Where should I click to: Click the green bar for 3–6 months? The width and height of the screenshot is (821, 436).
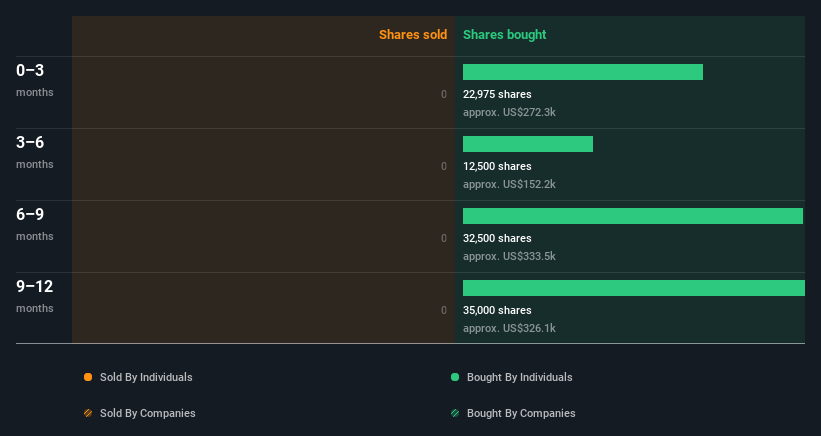tap(528, 144)
